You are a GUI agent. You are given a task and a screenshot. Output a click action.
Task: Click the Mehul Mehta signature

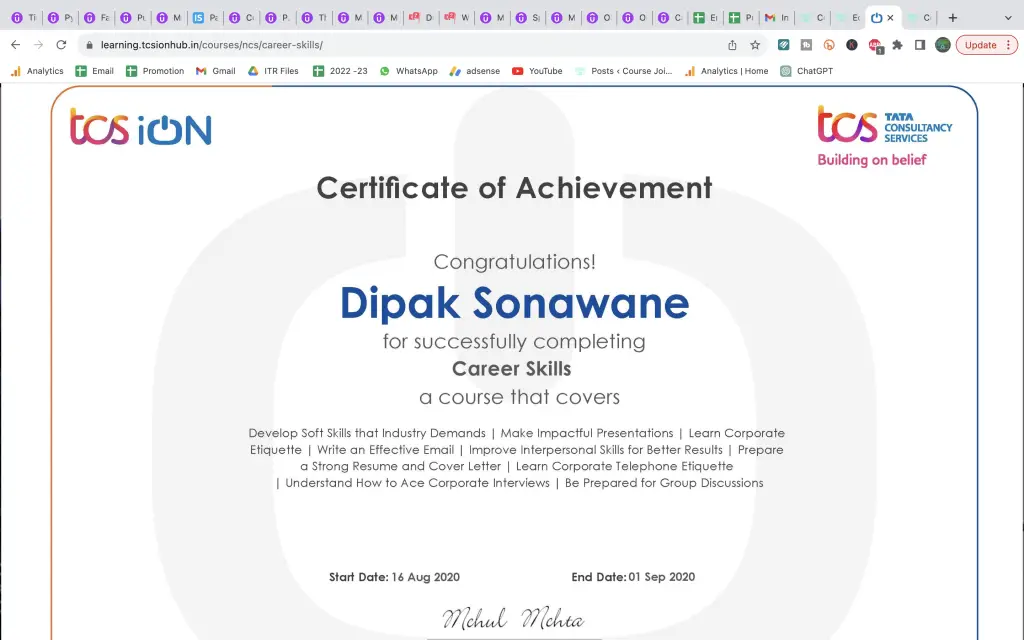513,619
